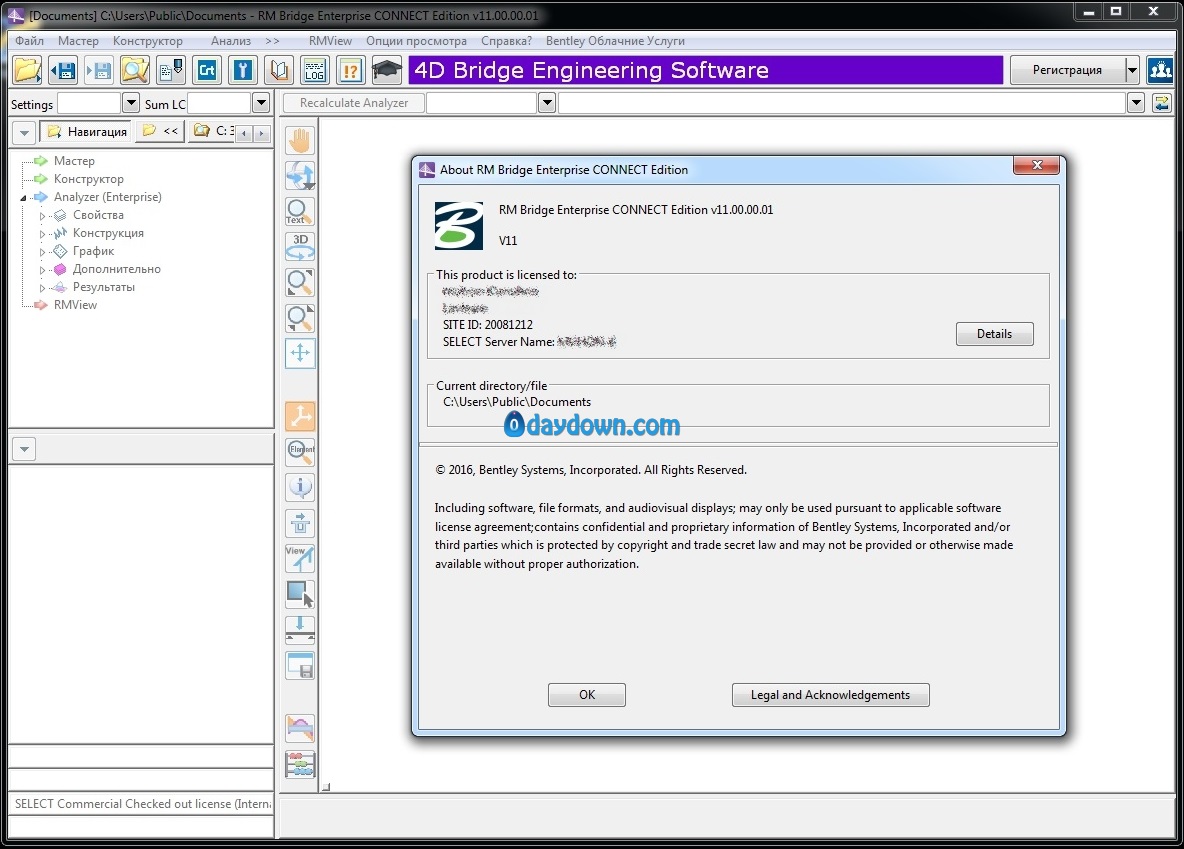The height and width of the screenshot is (849, 1184).
Task: Click the document with pencil toolbar icon
Action: pos(171,70)
